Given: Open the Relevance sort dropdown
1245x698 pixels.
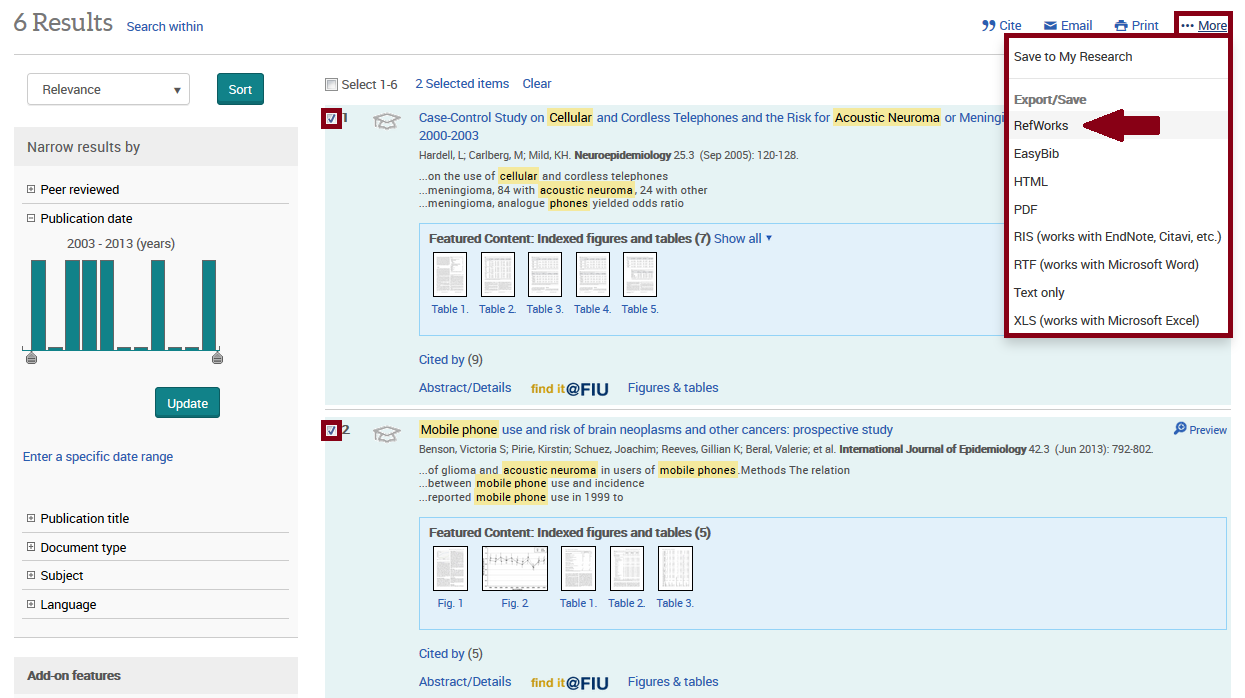Looking at the screenshot, I should [x=108, y=89].
